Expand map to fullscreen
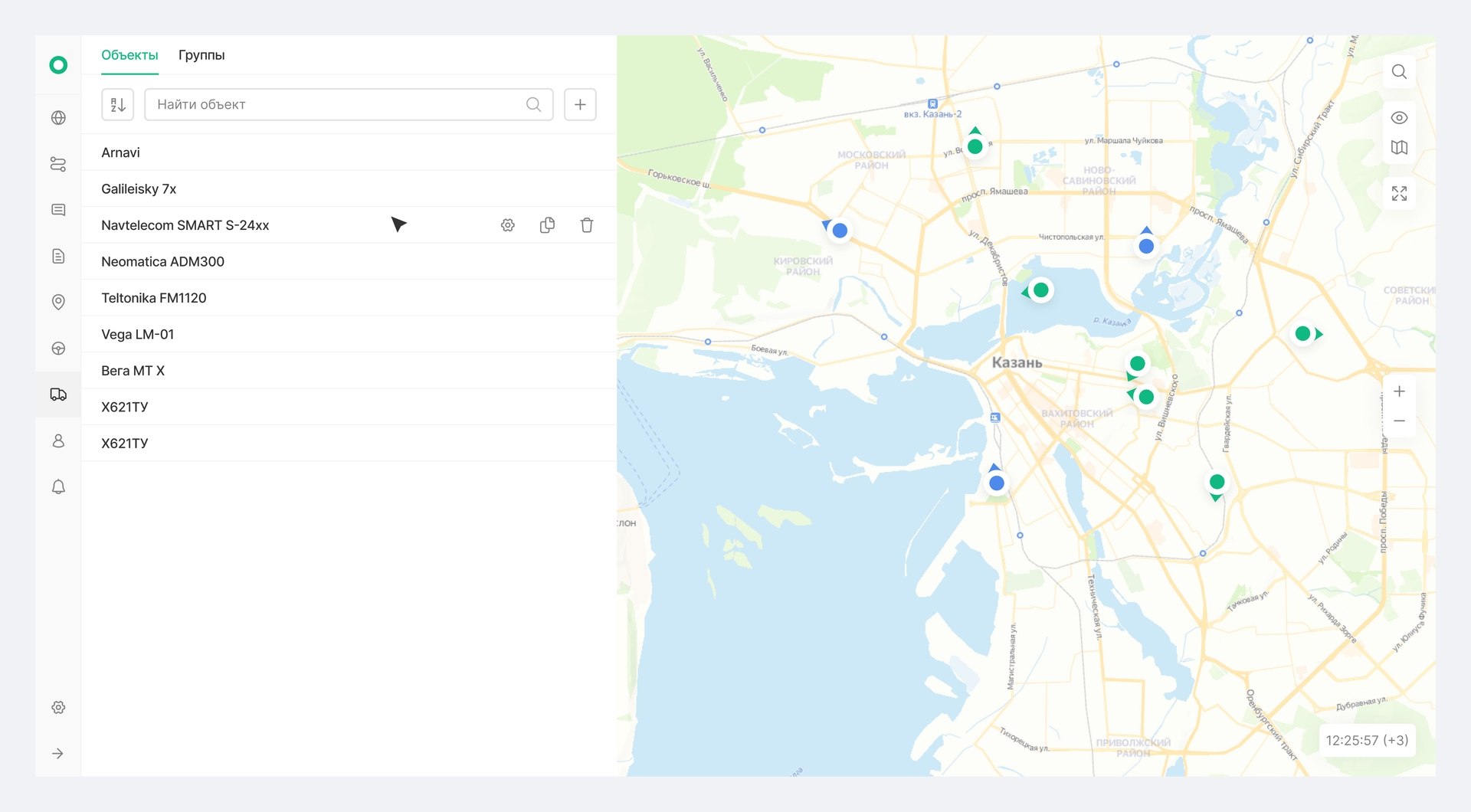1471x812 pixels. [x=1399, y=194]
